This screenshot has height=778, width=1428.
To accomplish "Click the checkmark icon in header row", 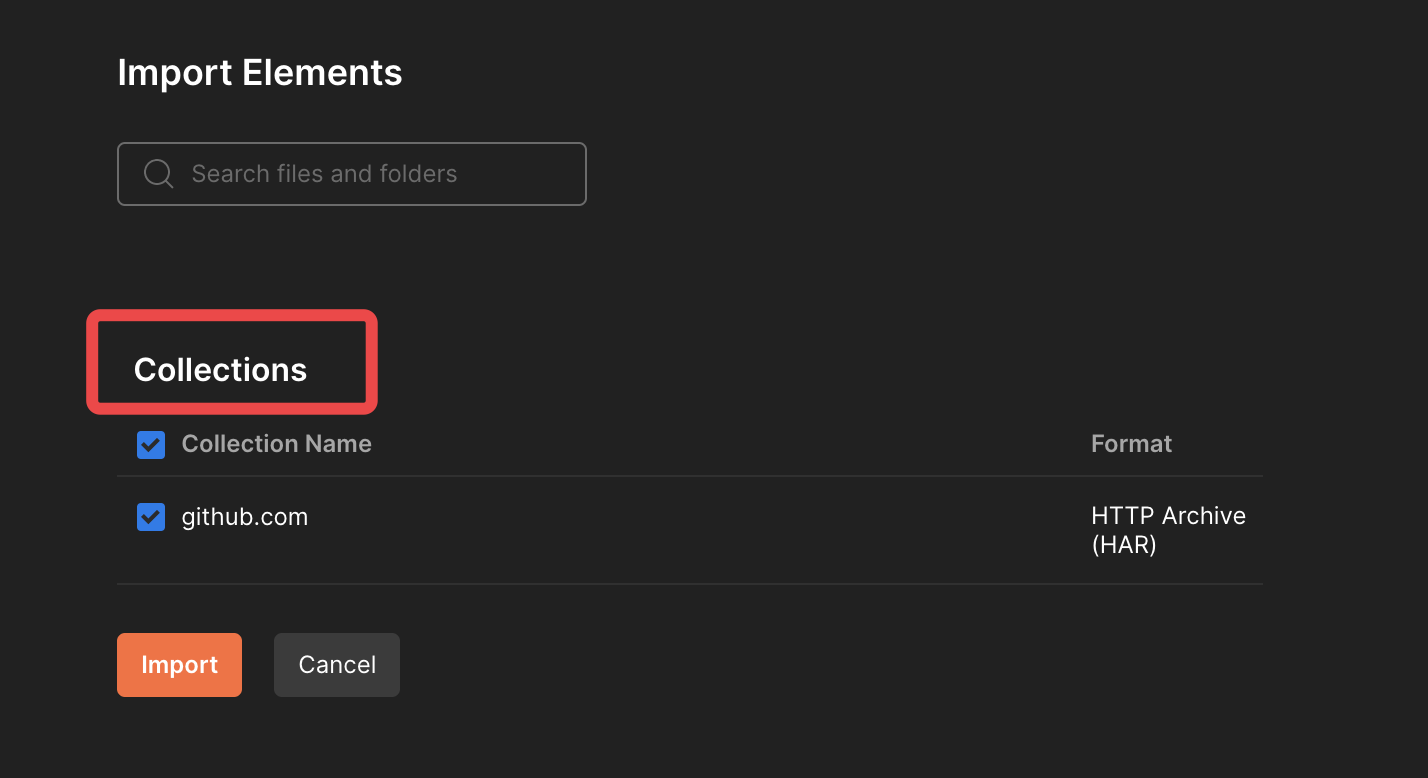I will tap(151, 445).
